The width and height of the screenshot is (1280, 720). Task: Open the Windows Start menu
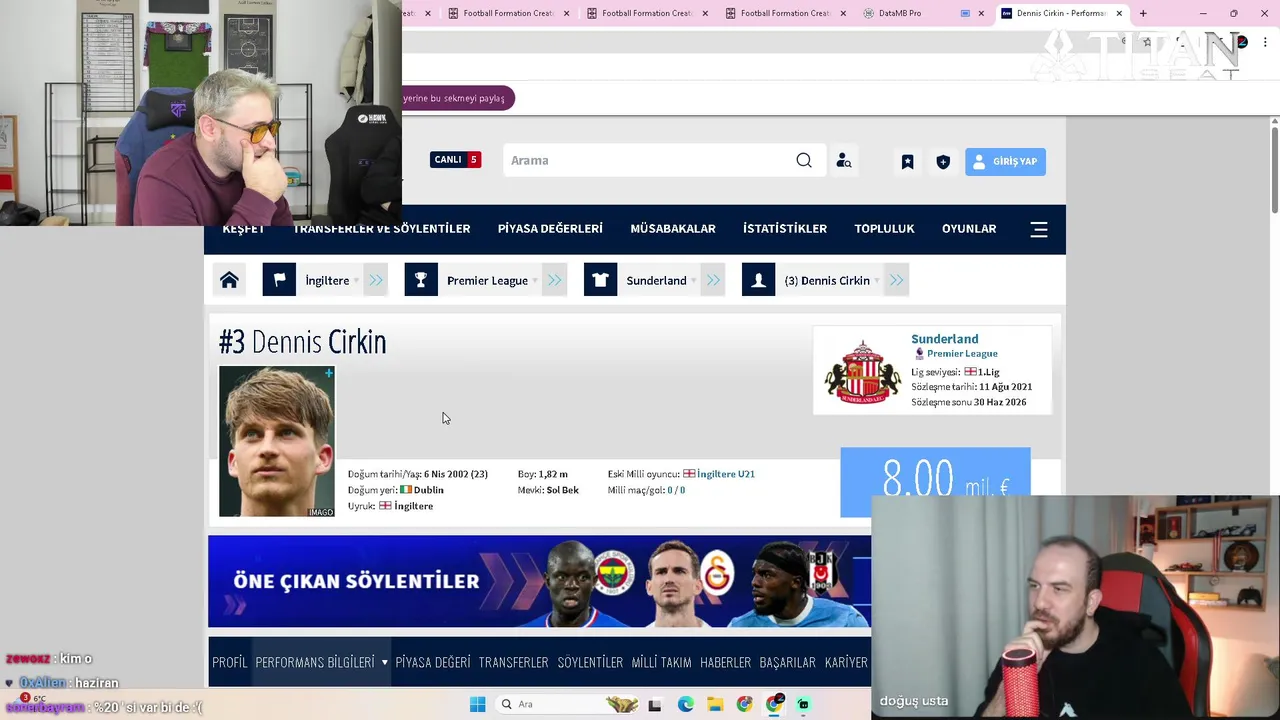pyautogui.click(x=477, y=704)
